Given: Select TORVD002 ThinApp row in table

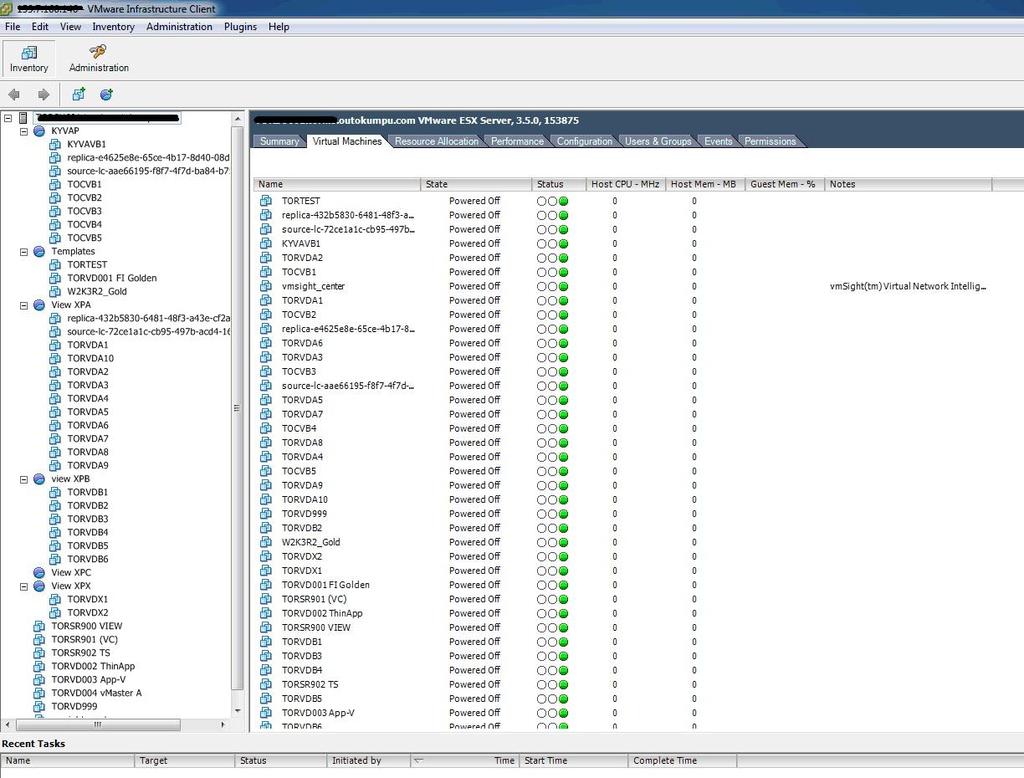Looking at the screenshot, I should tap(620, 613).
